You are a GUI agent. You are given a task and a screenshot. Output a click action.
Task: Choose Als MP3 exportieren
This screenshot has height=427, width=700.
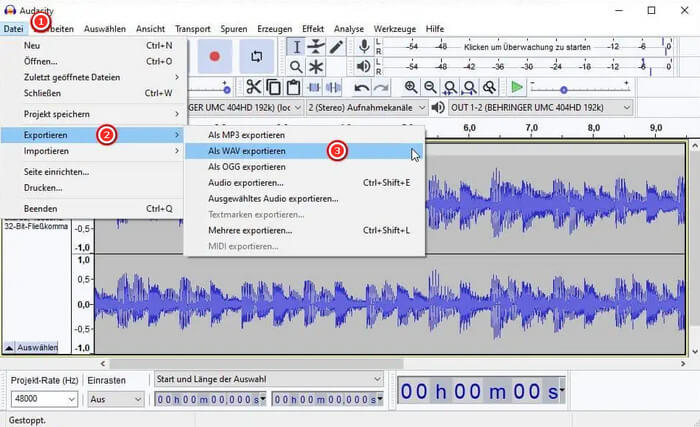pyautogui.click(x=304, y=135)
